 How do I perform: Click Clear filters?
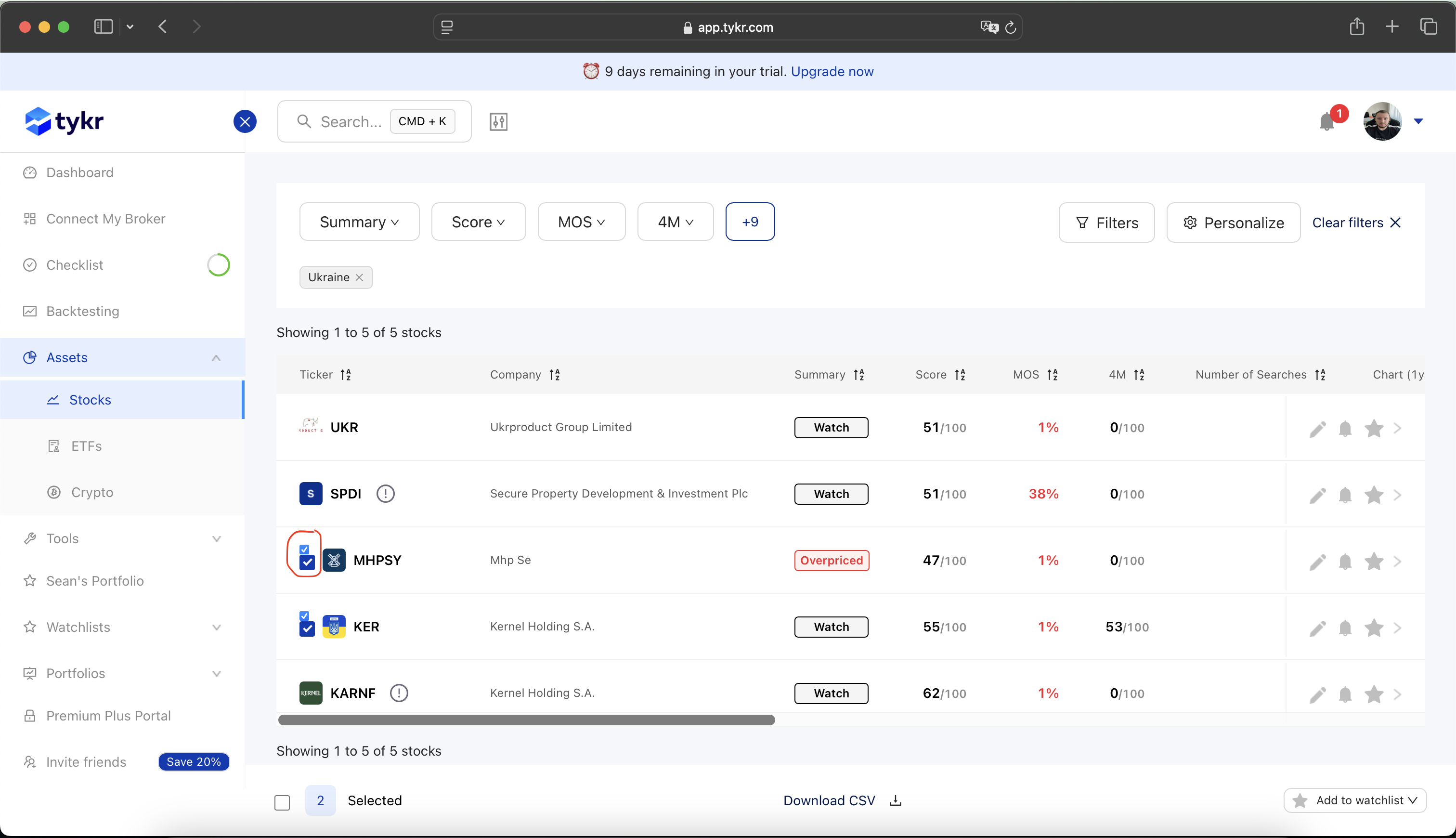pyautogui.click(x=1356, y=223)
